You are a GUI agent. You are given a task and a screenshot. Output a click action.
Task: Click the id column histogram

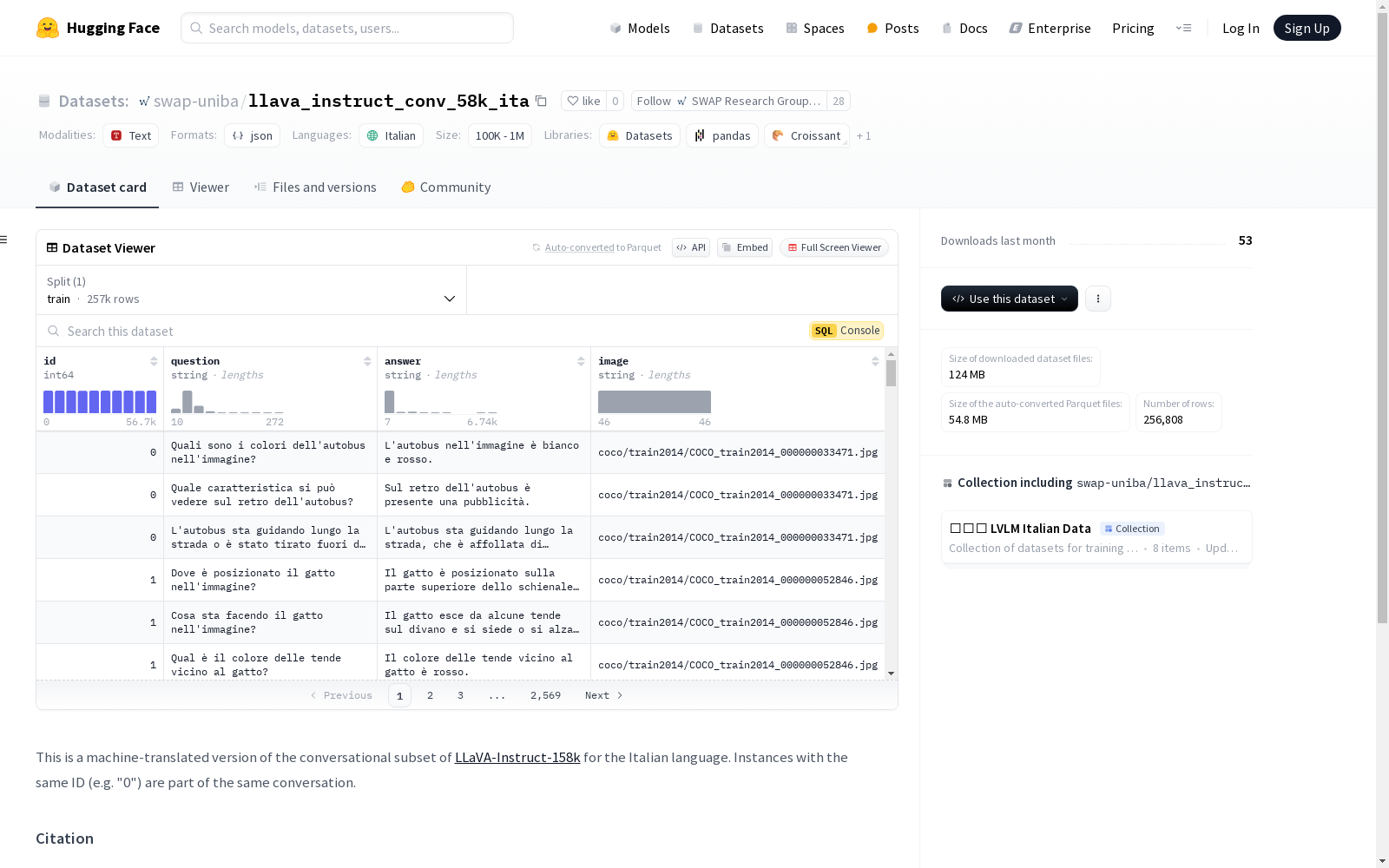coord(100,402)
